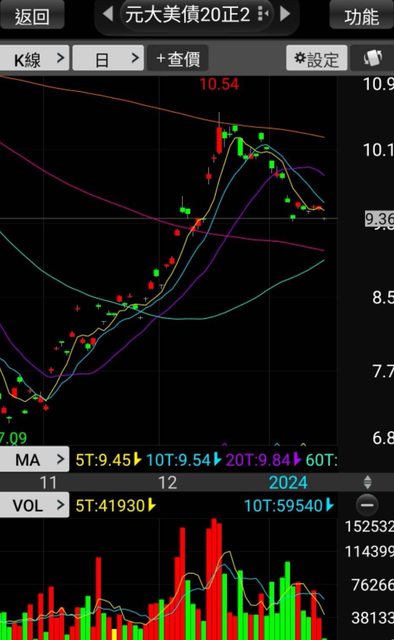Tap the 返回 back button
Viewport: 394px width, 640px height.
pos(32,15)
